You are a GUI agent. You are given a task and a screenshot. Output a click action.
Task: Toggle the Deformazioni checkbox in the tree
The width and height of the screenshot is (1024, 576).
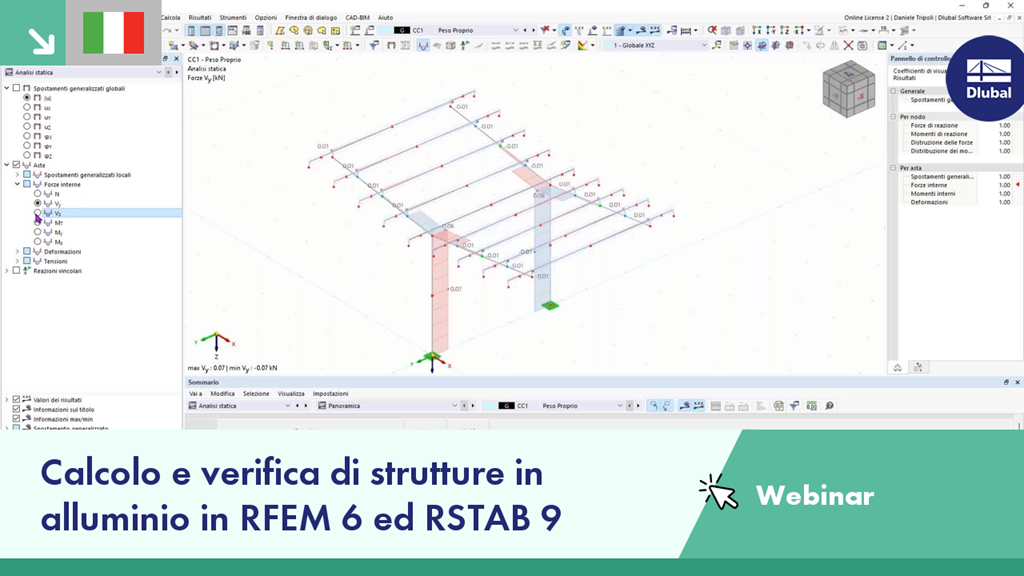click(x=27, y=251)
